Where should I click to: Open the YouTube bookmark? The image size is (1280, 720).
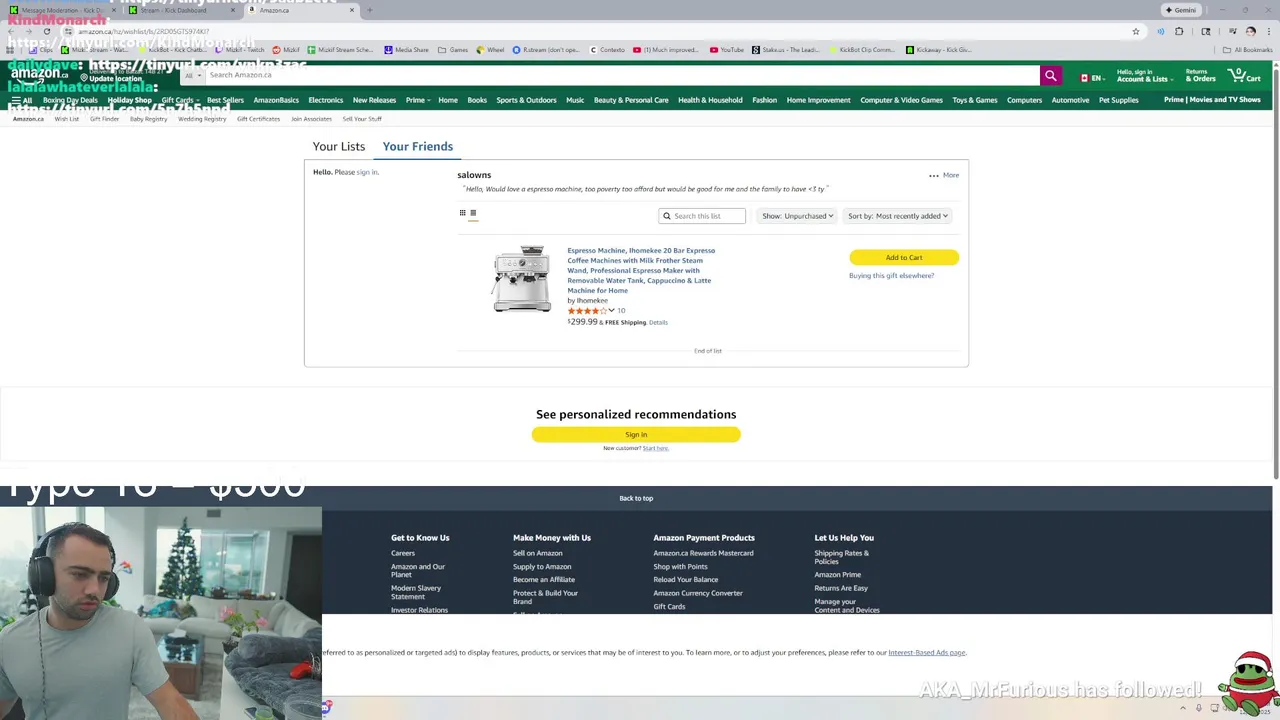pyautogui.click(x=727, y=49)
